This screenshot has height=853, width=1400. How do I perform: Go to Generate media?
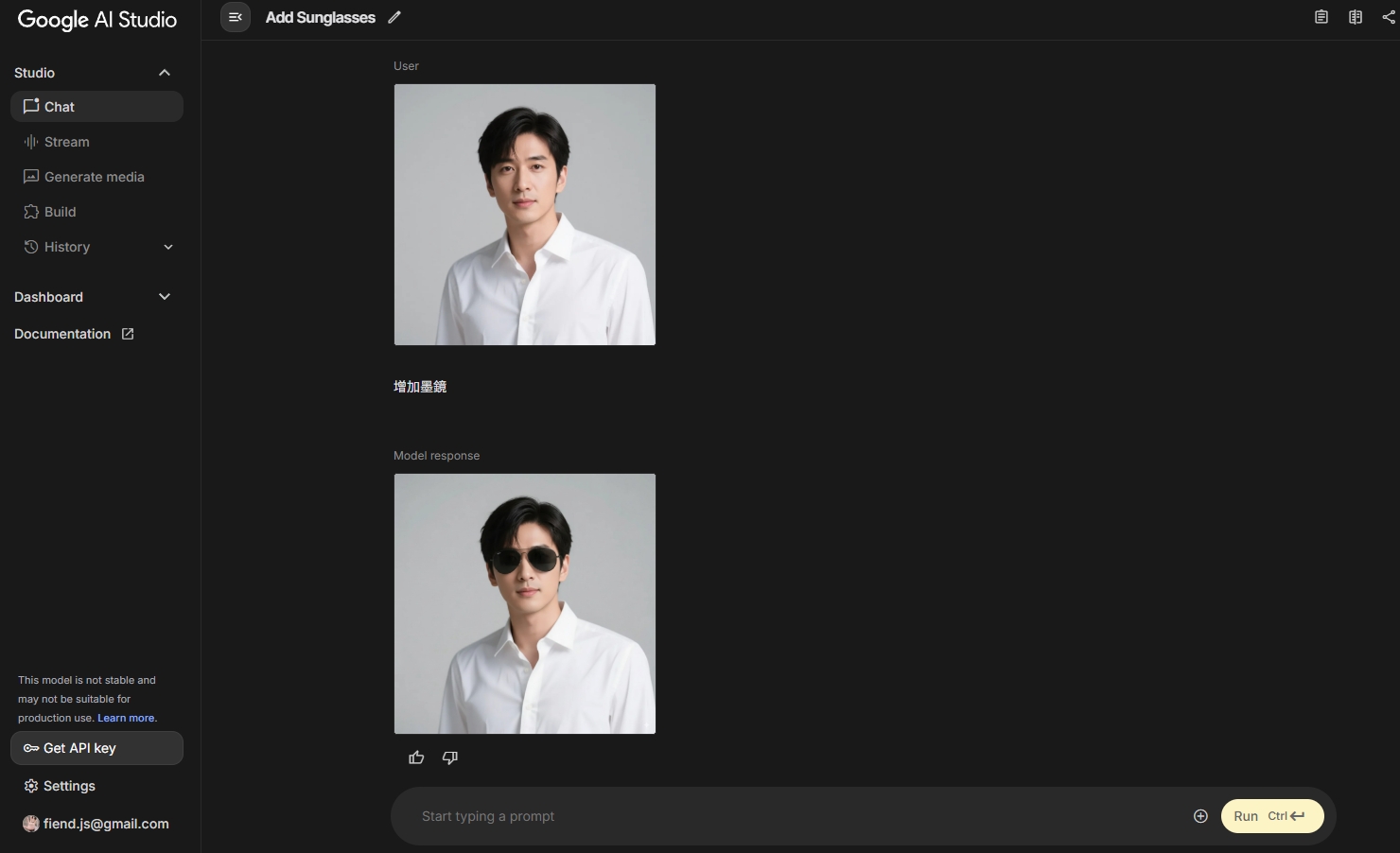(94, 177)
